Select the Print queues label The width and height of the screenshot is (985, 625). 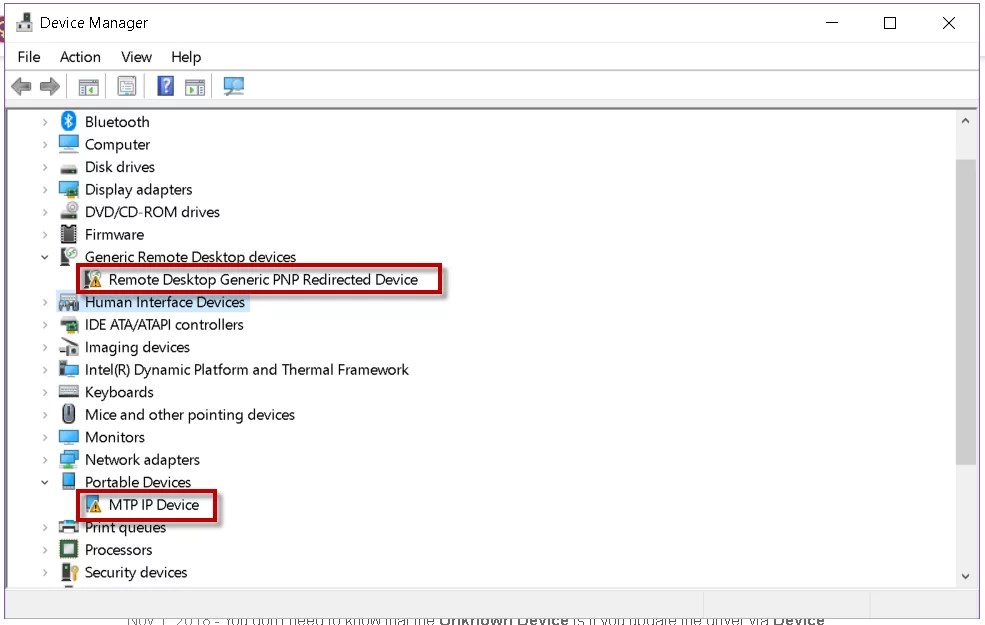coord(125,528)
